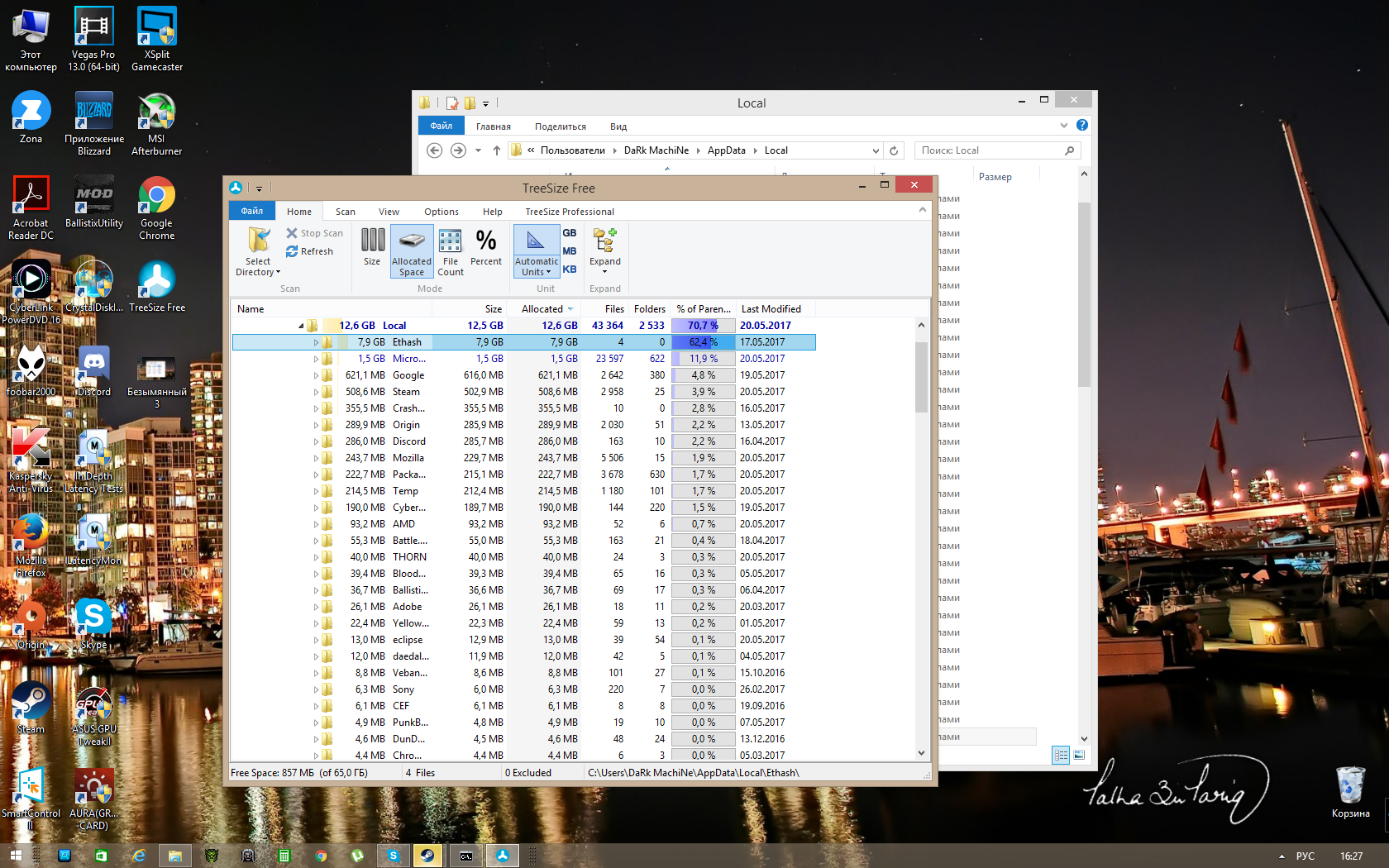Refresh the TreeSize scan results

309,251
